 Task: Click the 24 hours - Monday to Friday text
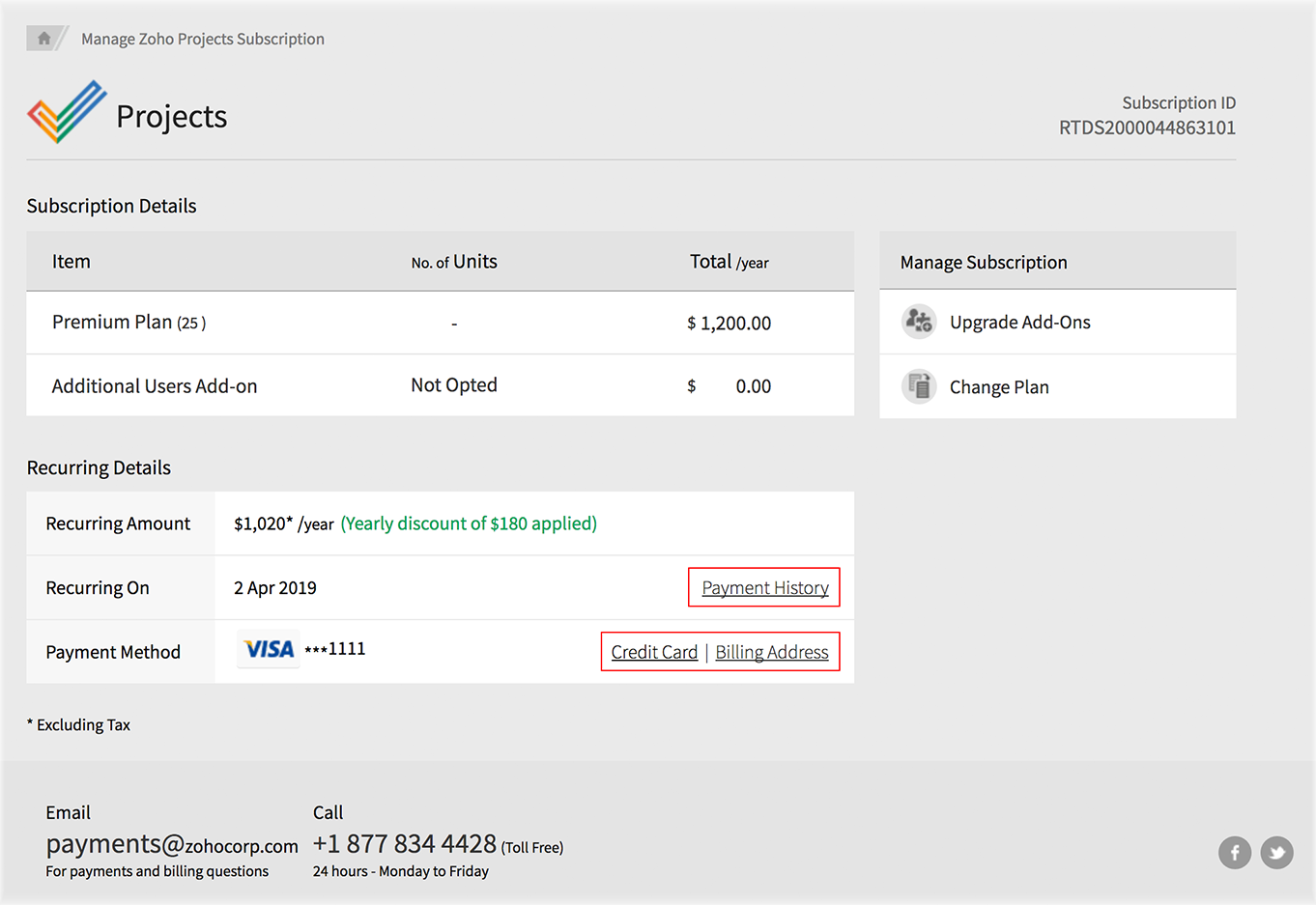[401, 871]
